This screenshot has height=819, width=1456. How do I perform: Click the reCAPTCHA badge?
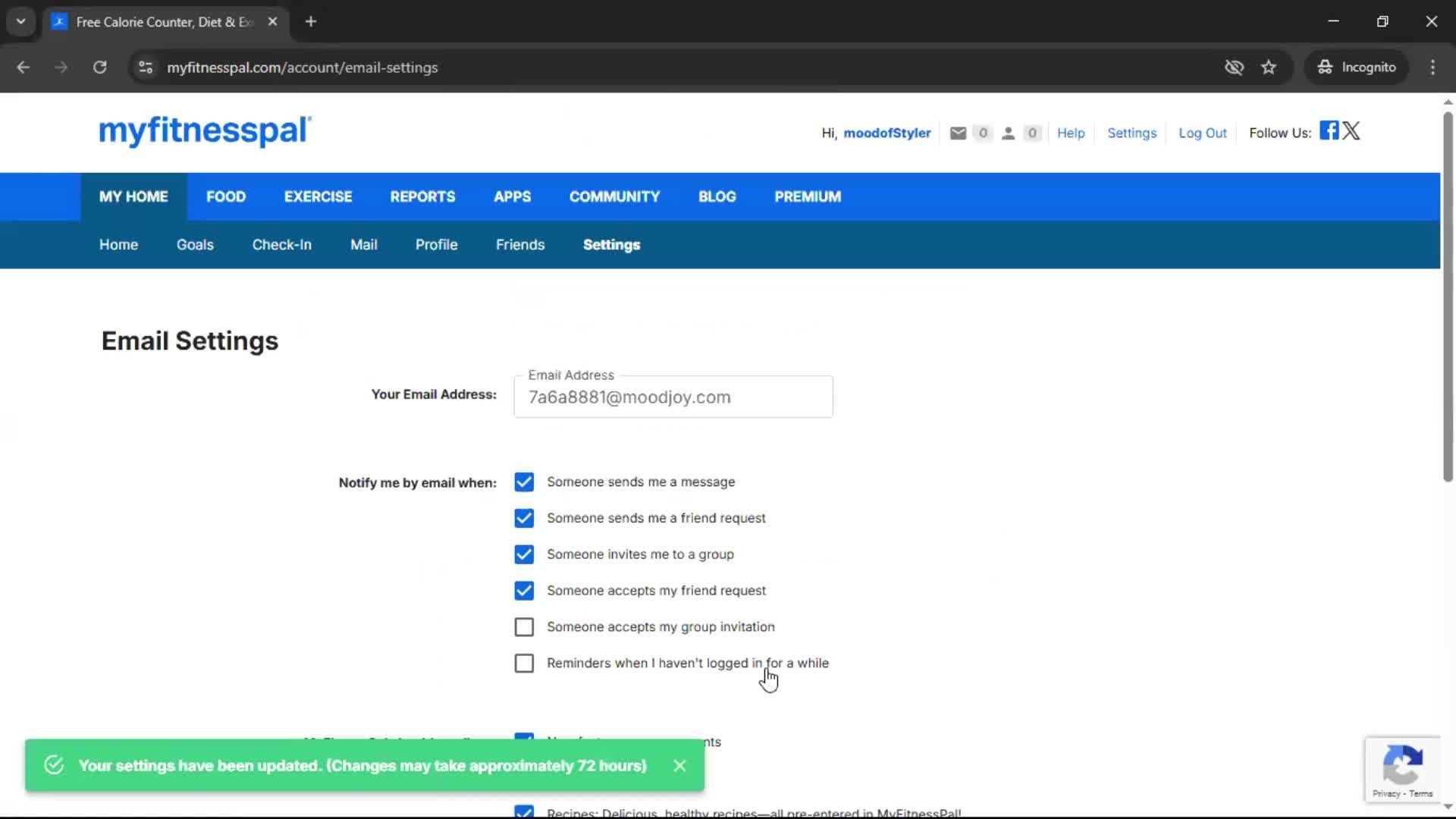[x=1402, y=769]
